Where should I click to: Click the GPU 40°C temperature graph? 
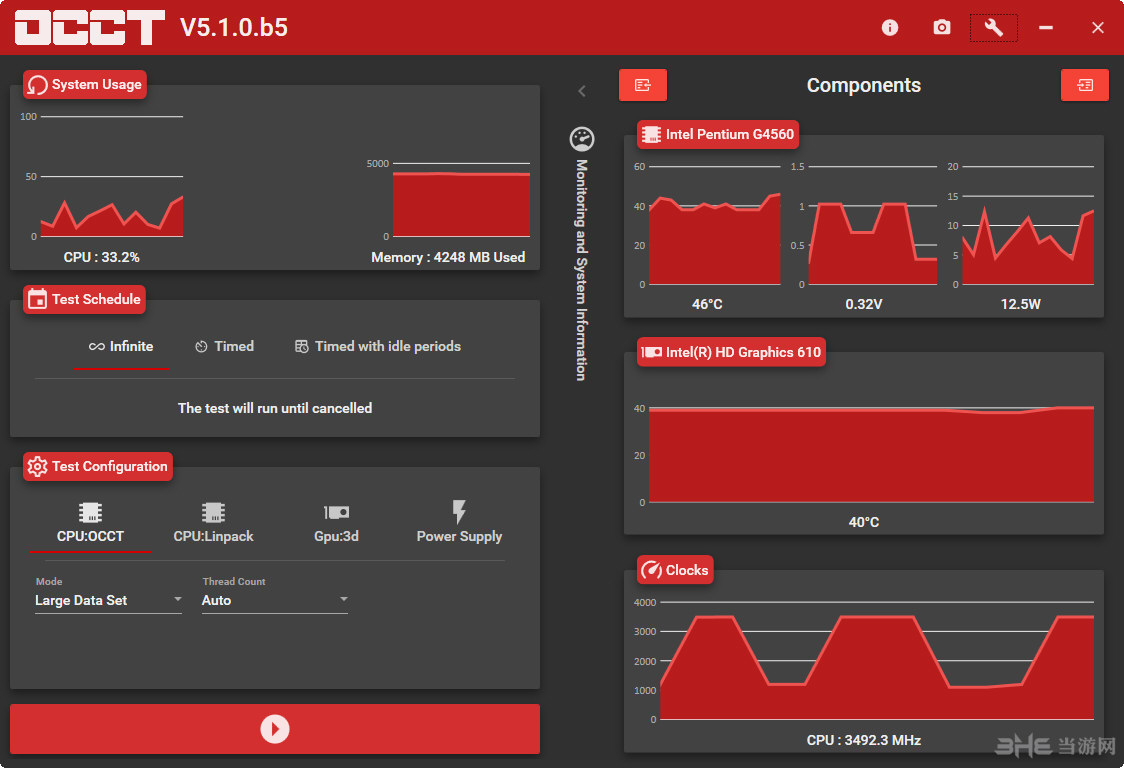[872, 455]
